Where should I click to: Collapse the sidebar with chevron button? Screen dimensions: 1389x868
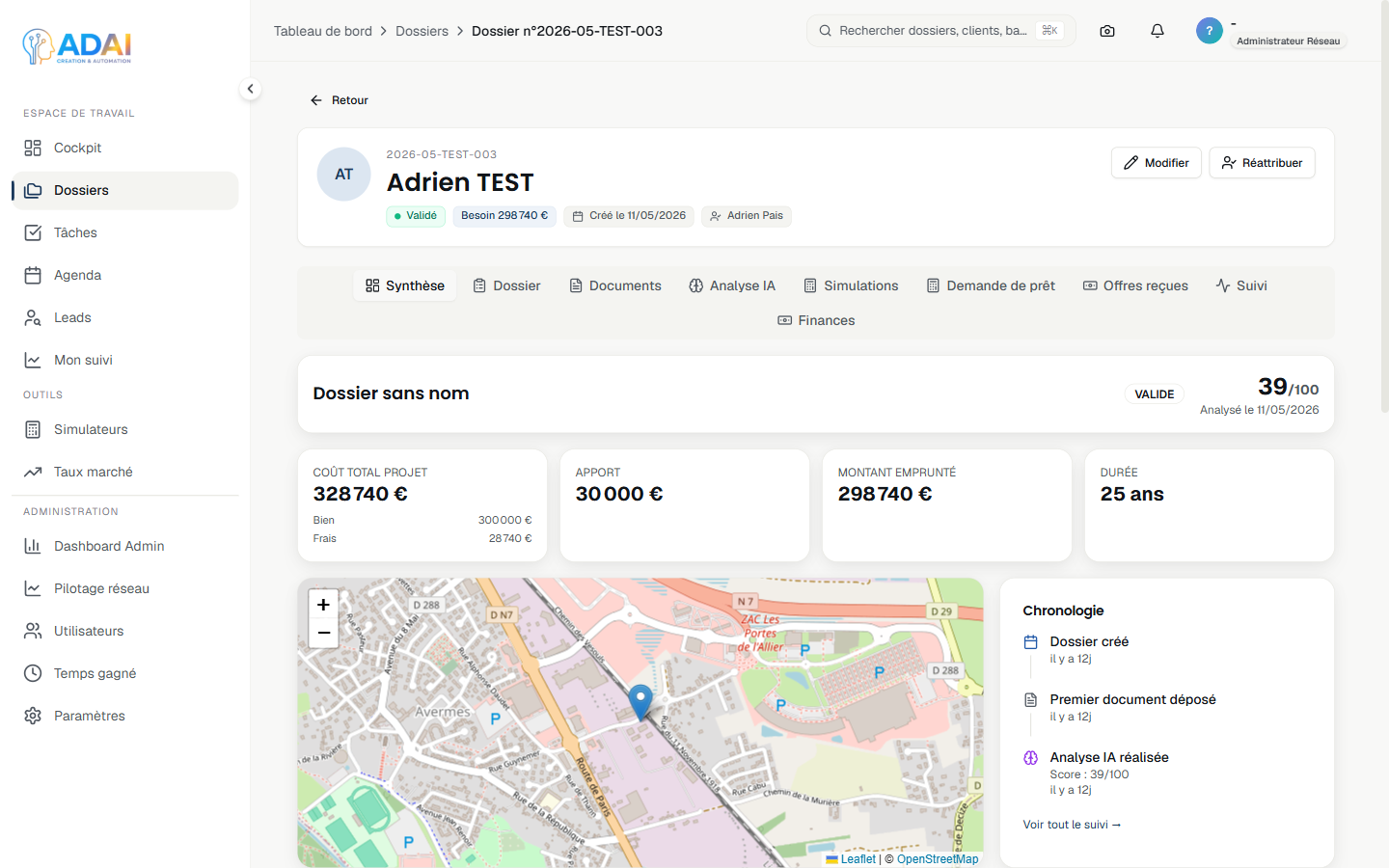(250, 89)
